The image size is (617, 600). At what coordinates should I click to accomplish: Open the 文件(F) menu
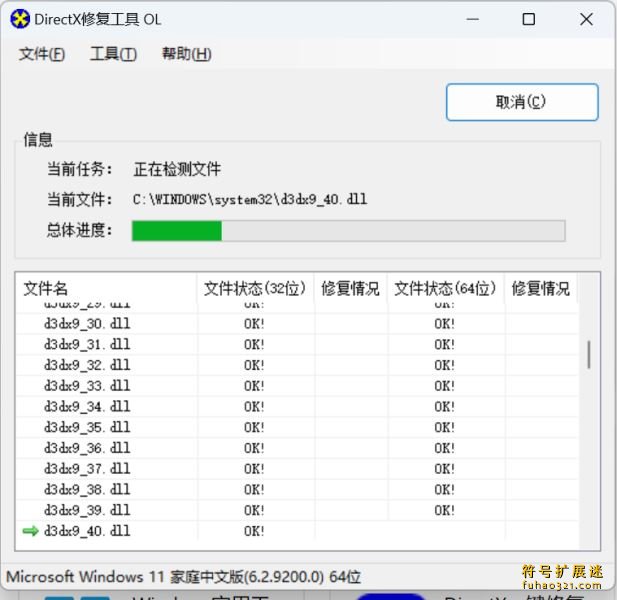(42, 54)
